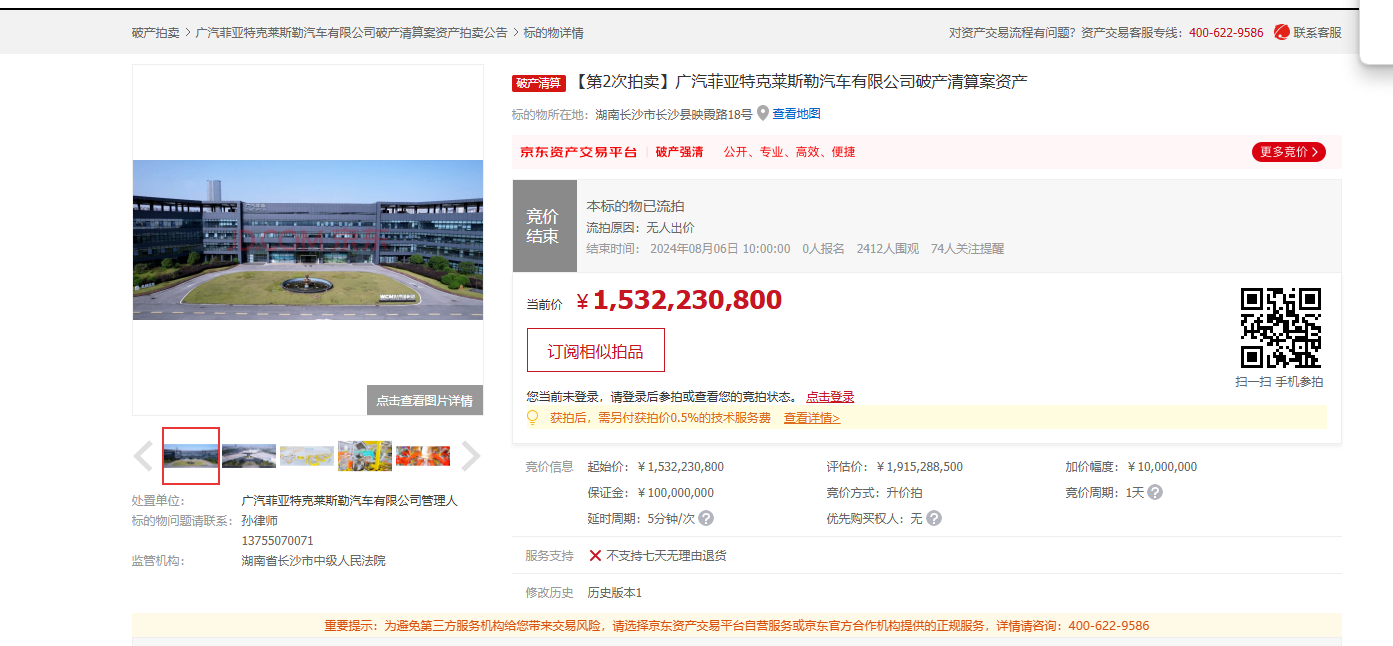1393x646 pixels.
Task: Click the 破产强清 label
Action: tap(680, 152)
